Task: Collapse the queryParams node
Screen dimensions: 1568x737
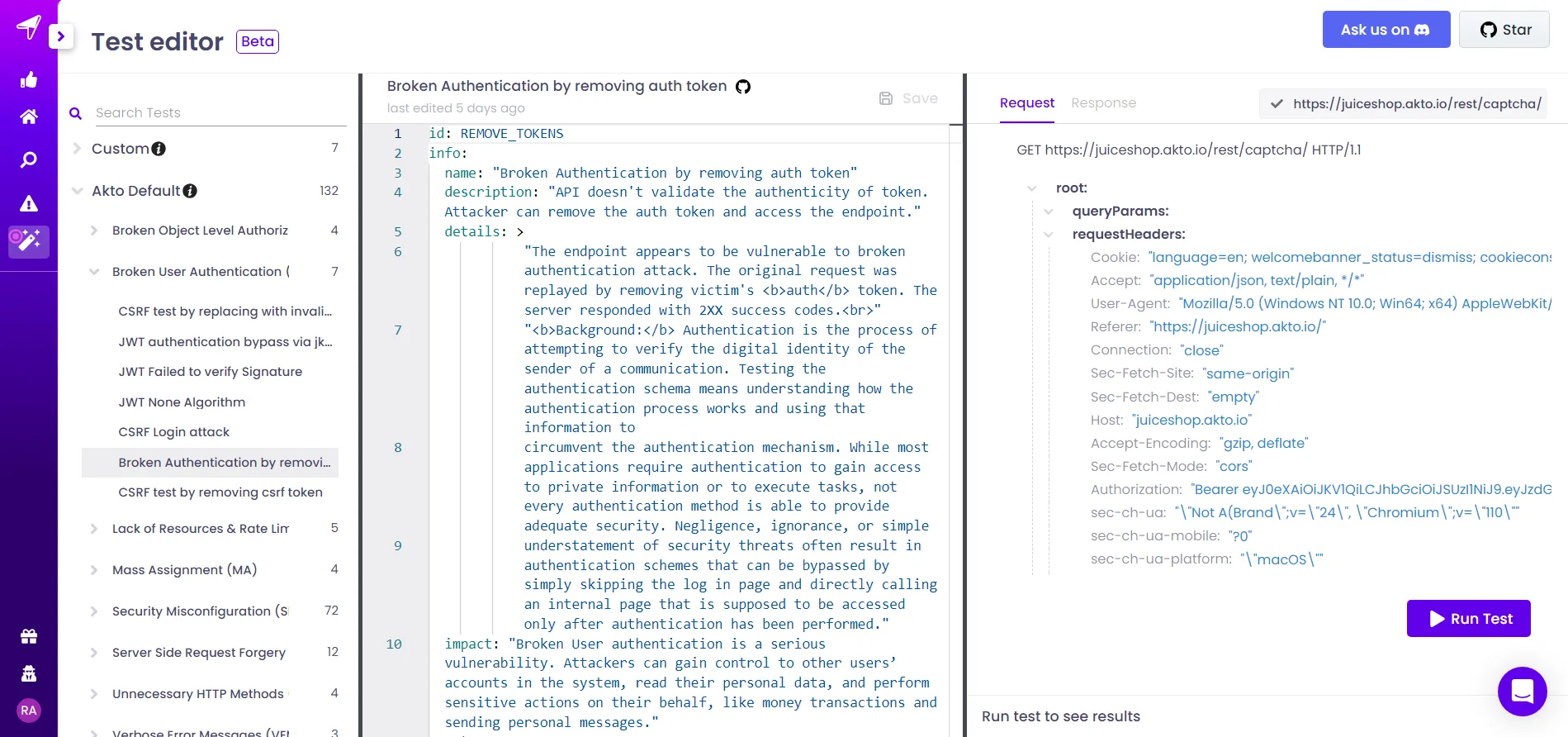Action: 1049,212
